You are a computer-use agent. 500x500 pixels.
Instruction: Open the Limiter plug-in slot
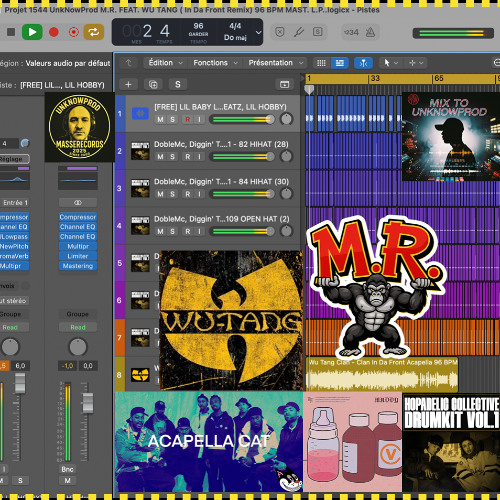pos(78,256)
